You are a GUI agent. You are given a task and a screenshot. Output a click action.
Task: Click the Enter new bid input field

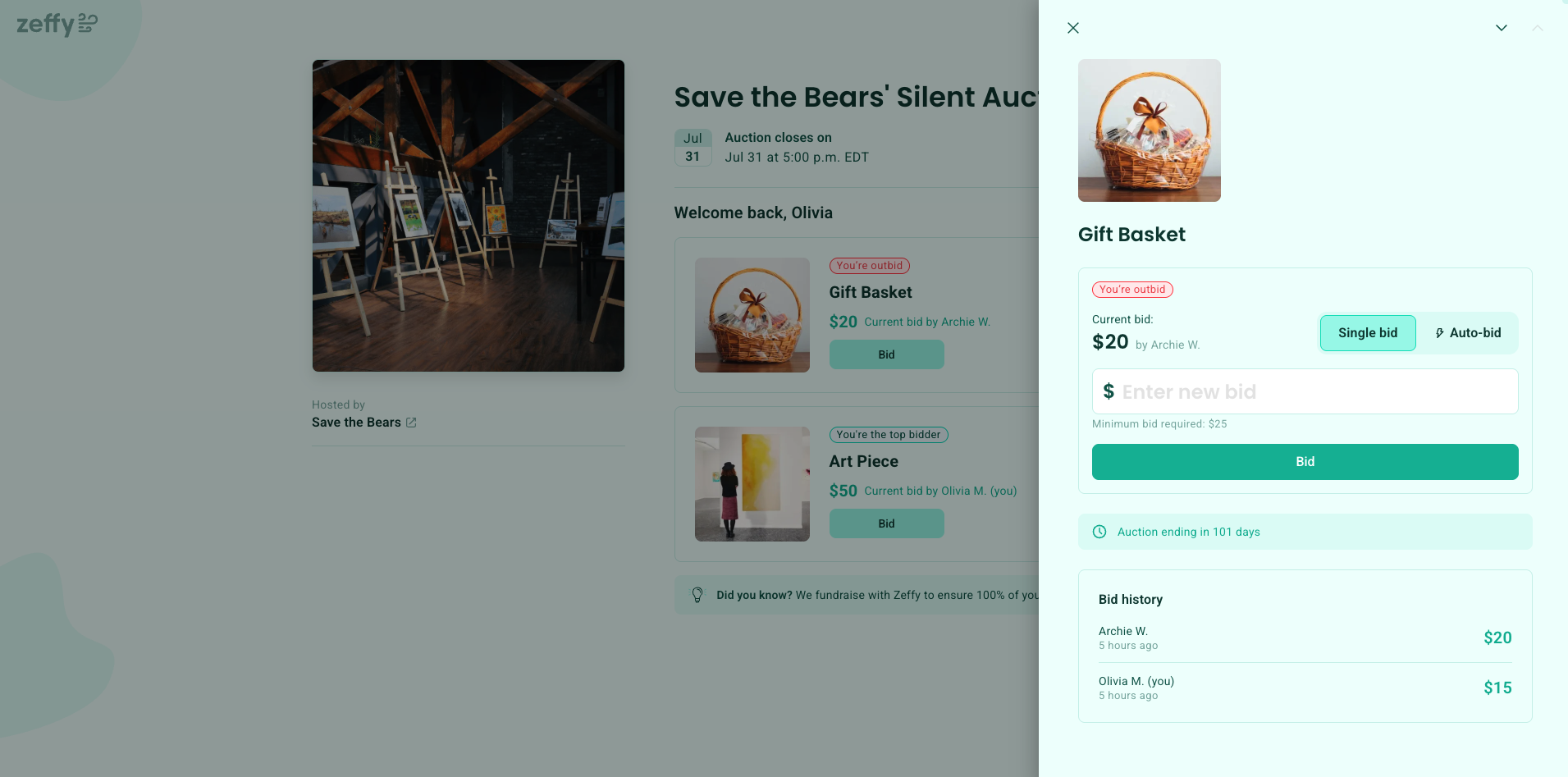[x=1305, y=391]
